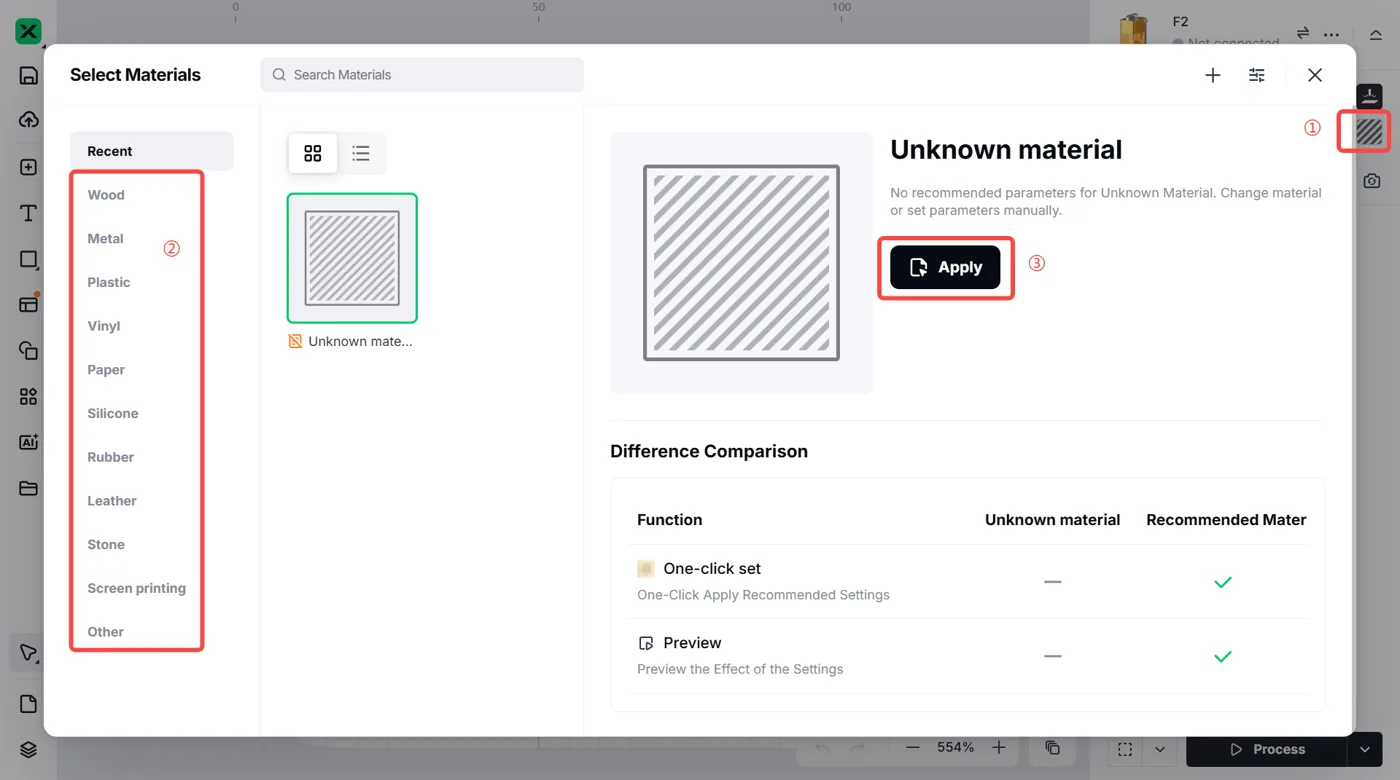Switch to grid view of materials
The image size is (1400, 780).
313,153
